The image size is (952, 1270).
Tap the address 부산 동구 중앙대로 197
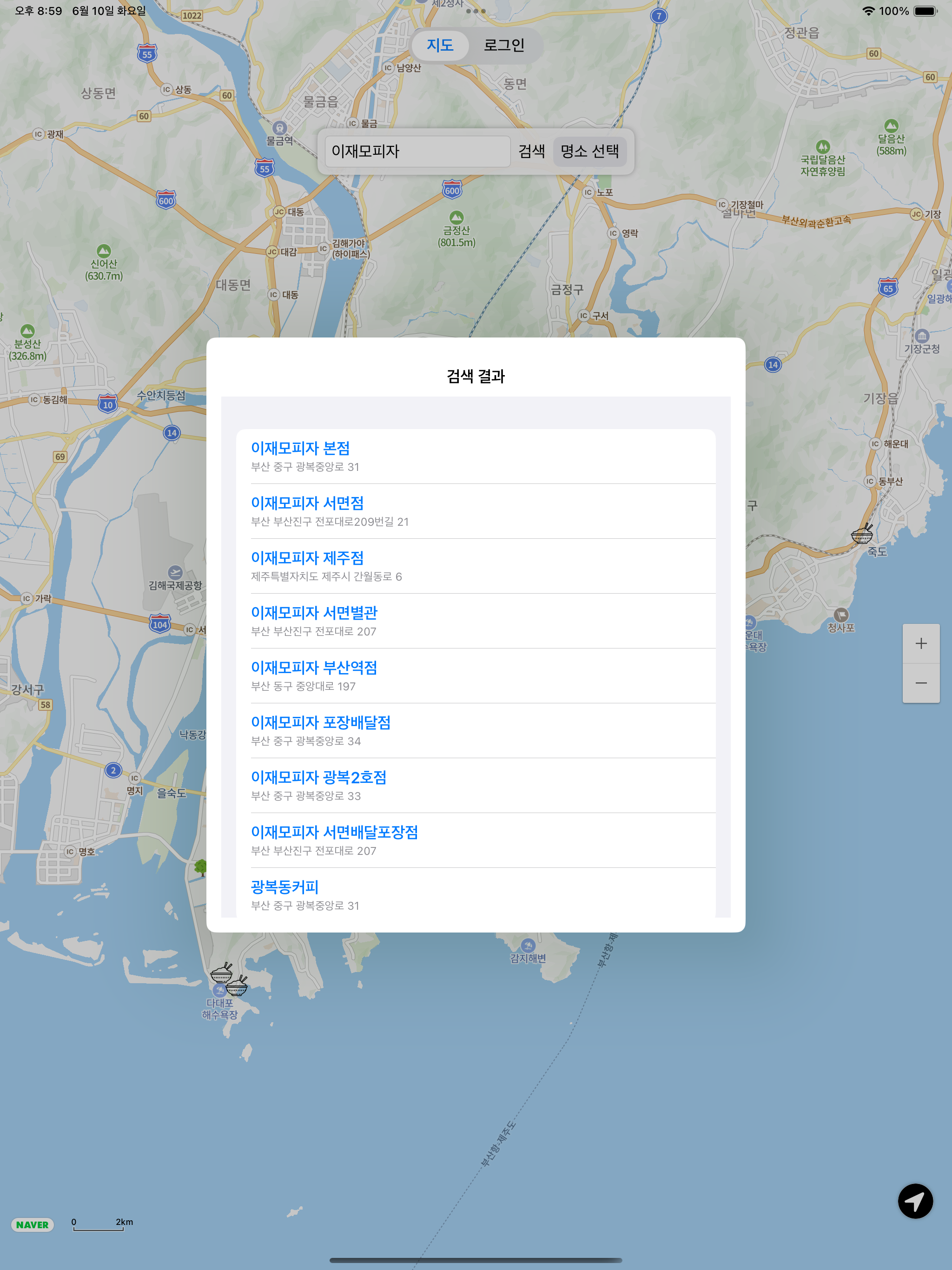tap(303, 686)
